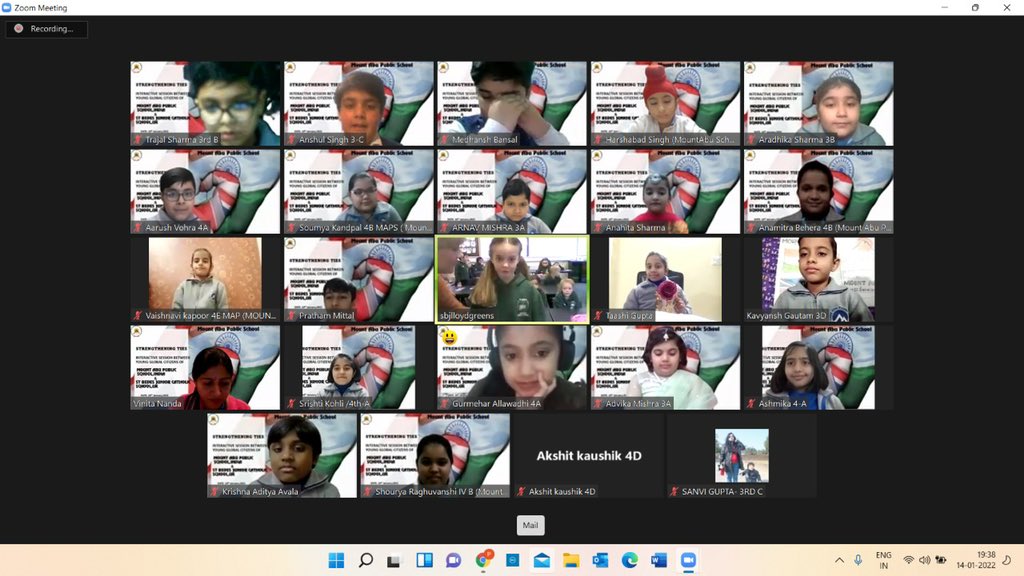Viewport: 1024px width, 576px height.
Task: Select Gurmehar Allawadhi 4A video tile
Action: (512, 368)
